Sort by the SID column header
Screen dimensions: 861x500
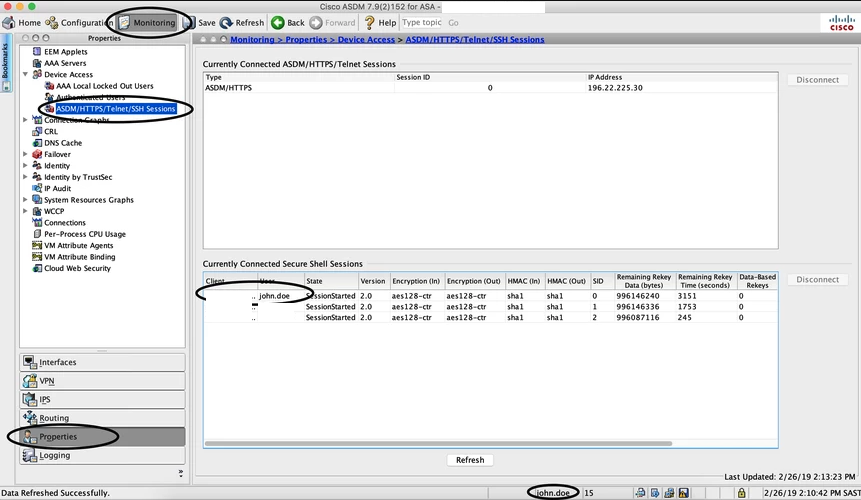pos(601,281)
